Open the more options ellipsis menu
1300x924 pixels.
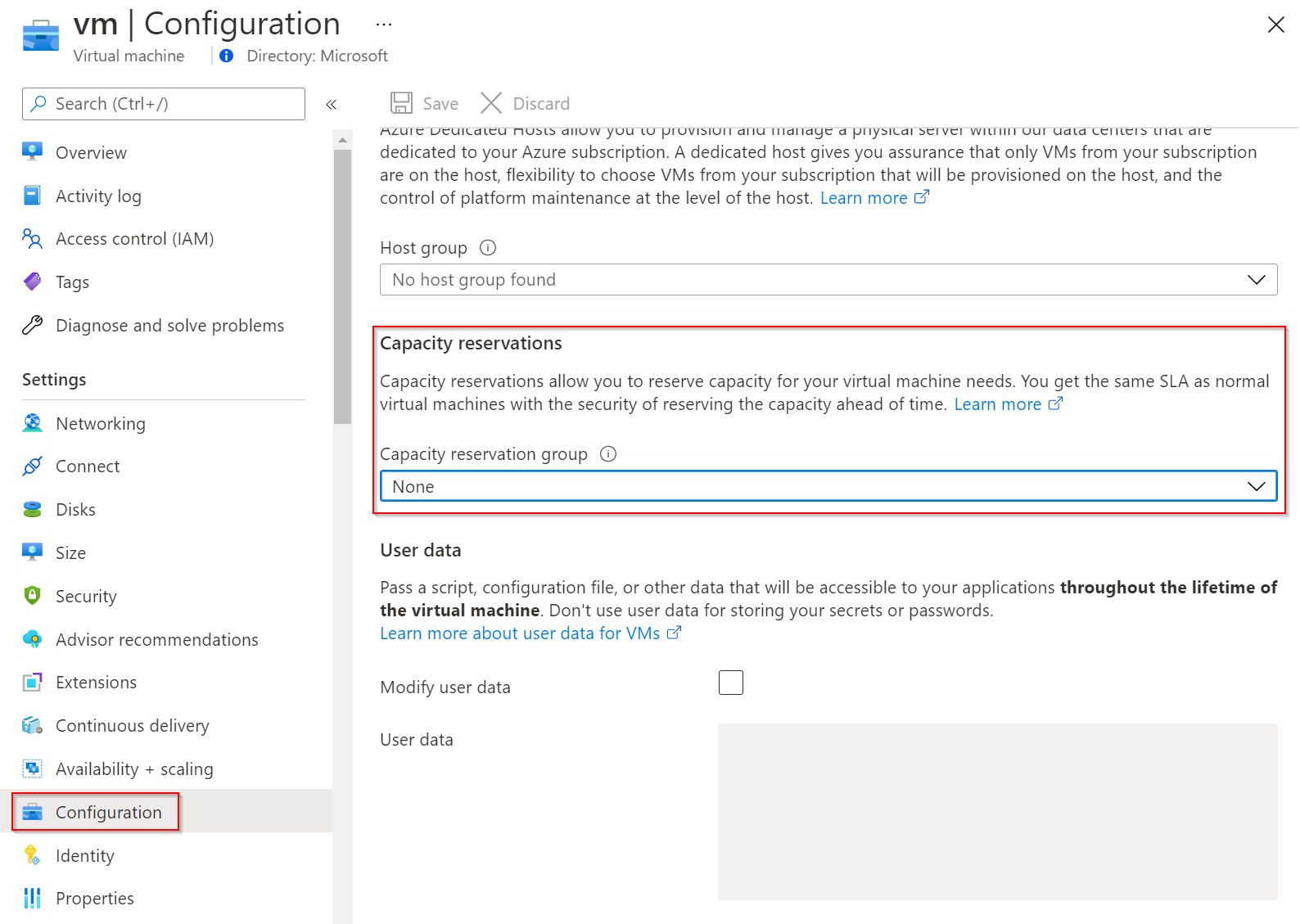(384, 25)
